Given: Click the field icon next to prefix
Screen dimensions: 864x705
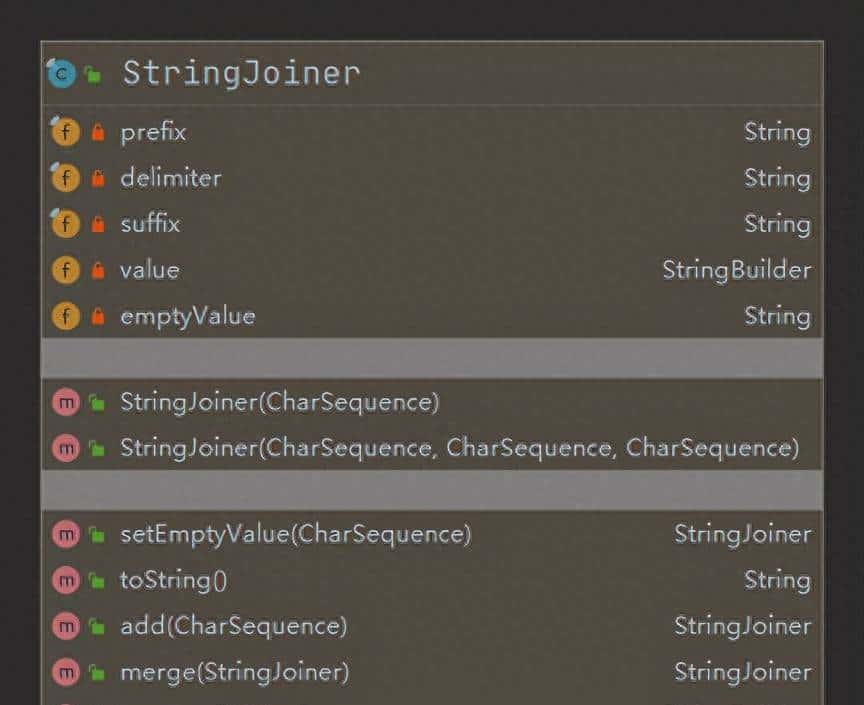Looking at the screenshot, I should [x=65, y=132].
